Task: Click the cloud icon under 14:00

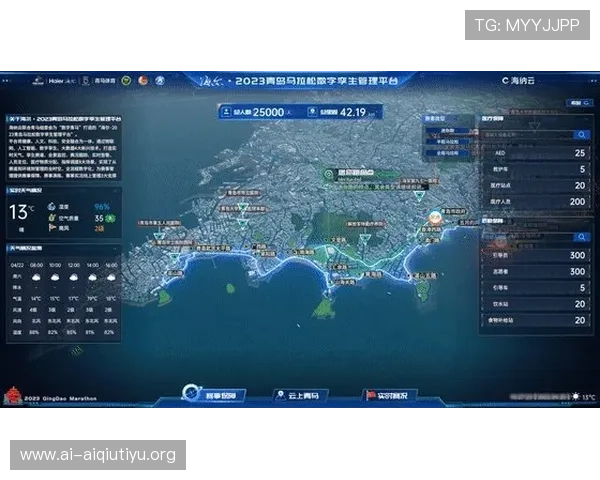Action: pyautogui.click(x=92, y=277)
